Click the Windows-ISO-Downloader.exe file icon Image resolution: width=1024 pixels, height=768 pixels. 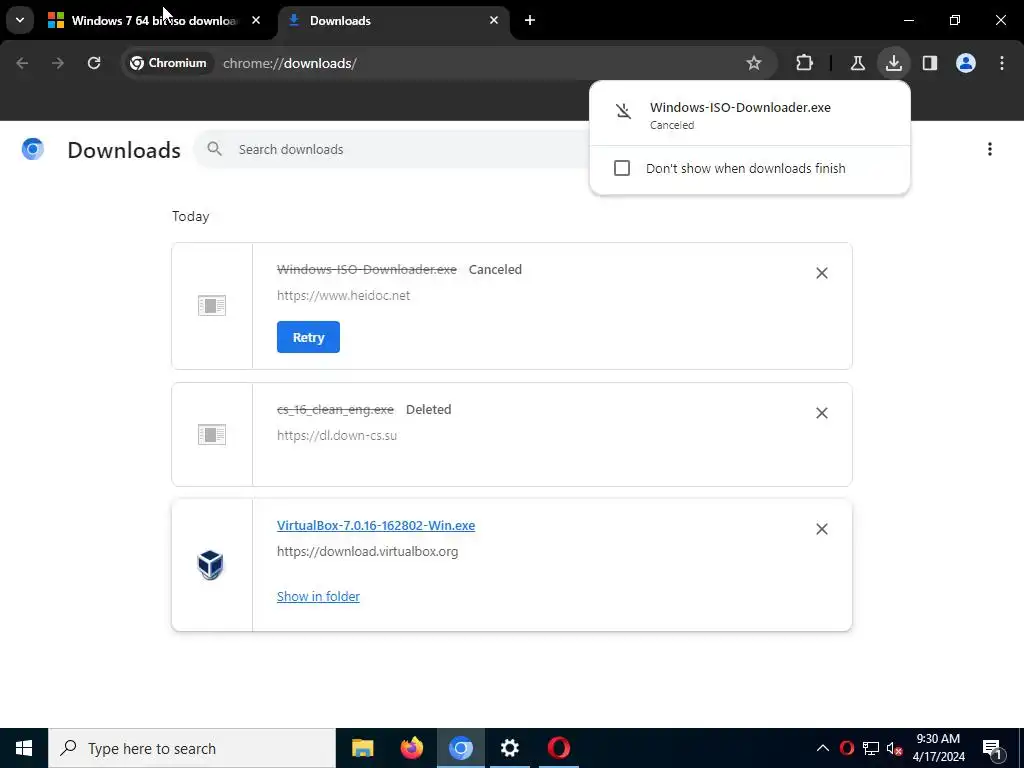pos(212,305)
